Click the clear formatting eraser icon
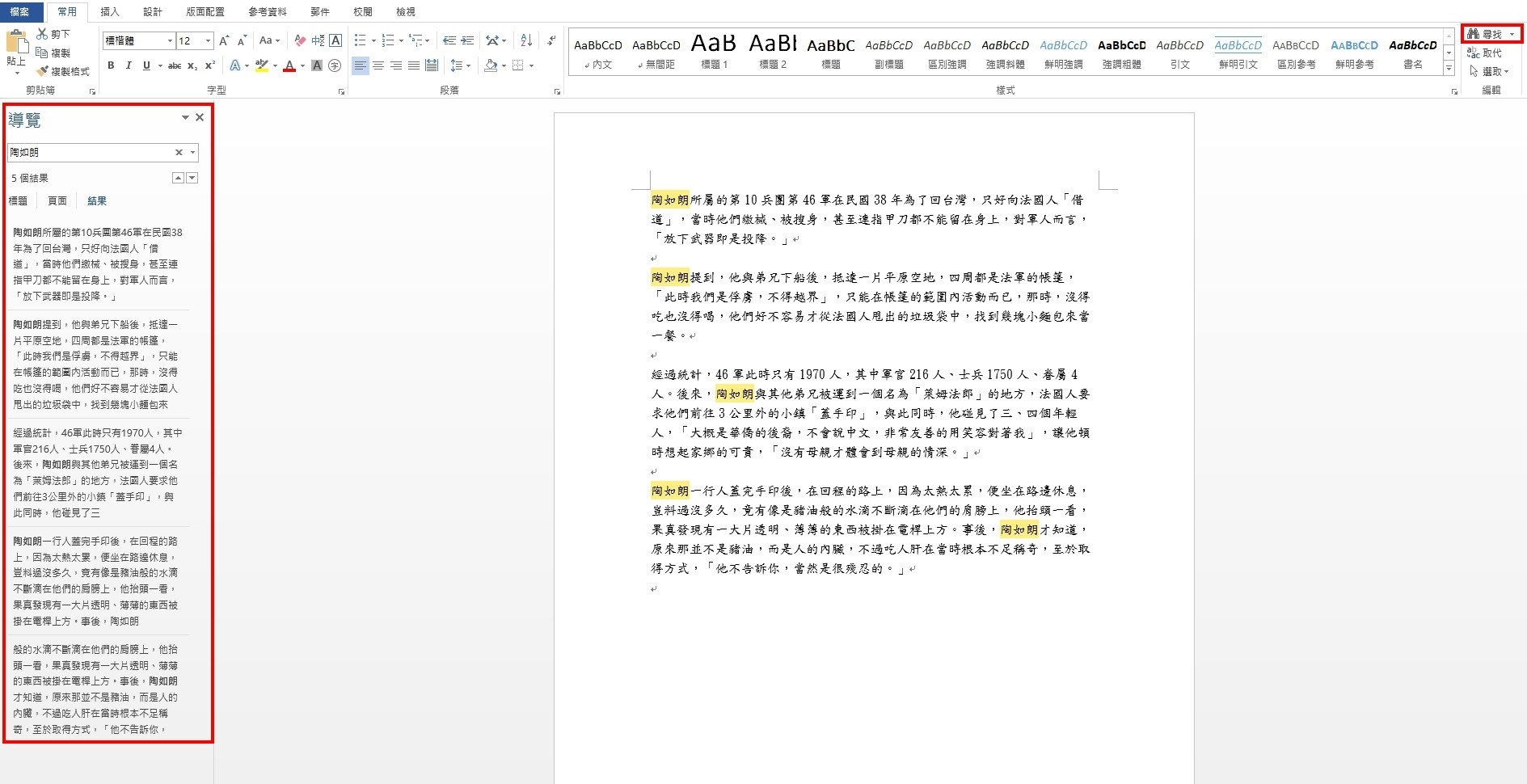The width and height of the screenshot is (1527, 784). (x=300, y=40)
